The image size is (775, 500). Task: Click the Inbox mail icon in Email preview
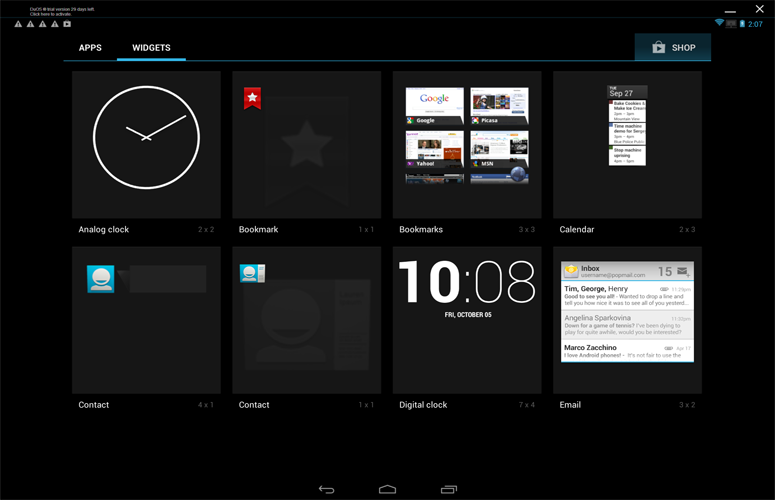click(571, 271)
